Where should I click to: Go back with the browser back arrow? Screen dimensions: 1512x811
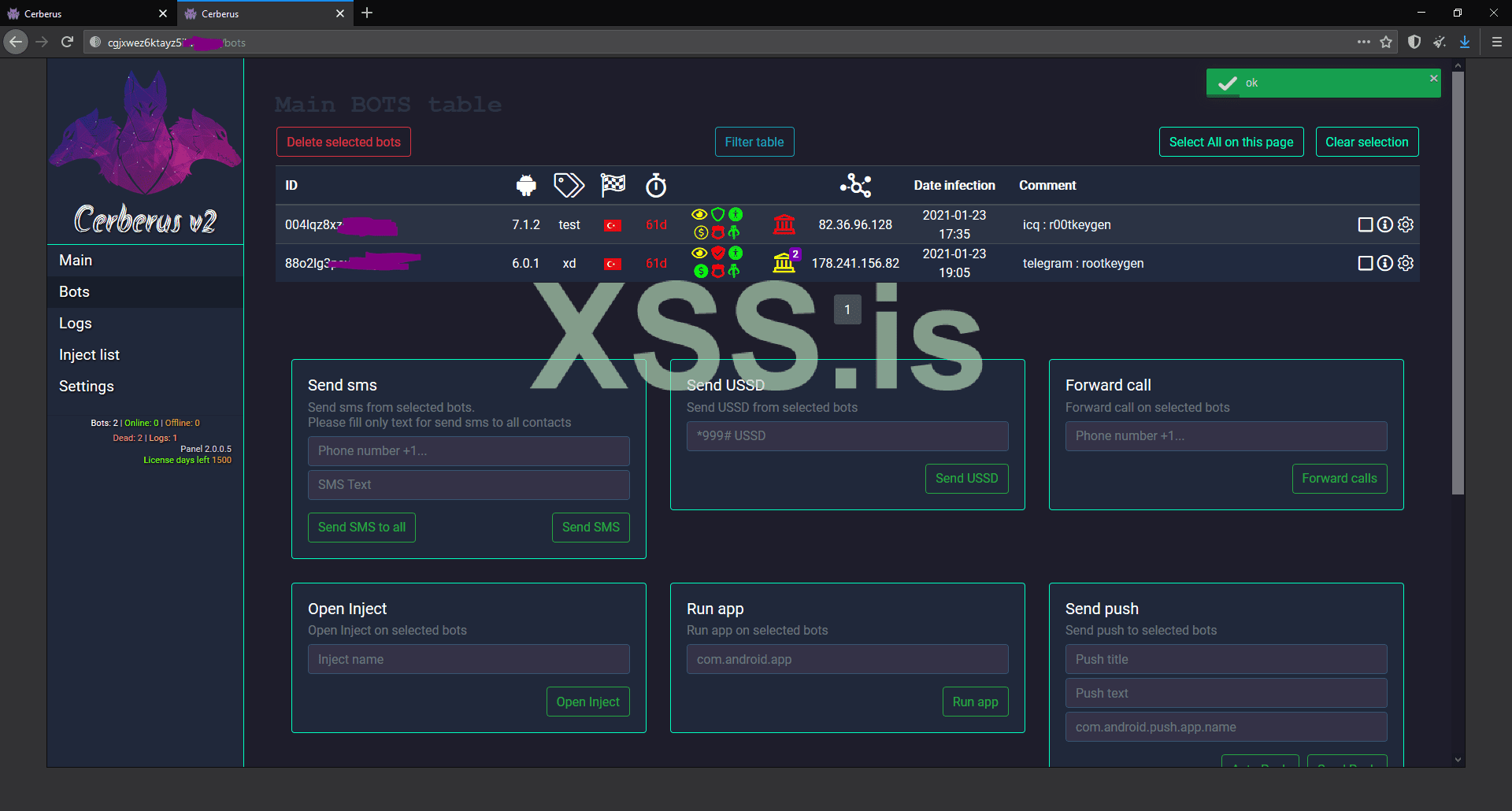16,42
